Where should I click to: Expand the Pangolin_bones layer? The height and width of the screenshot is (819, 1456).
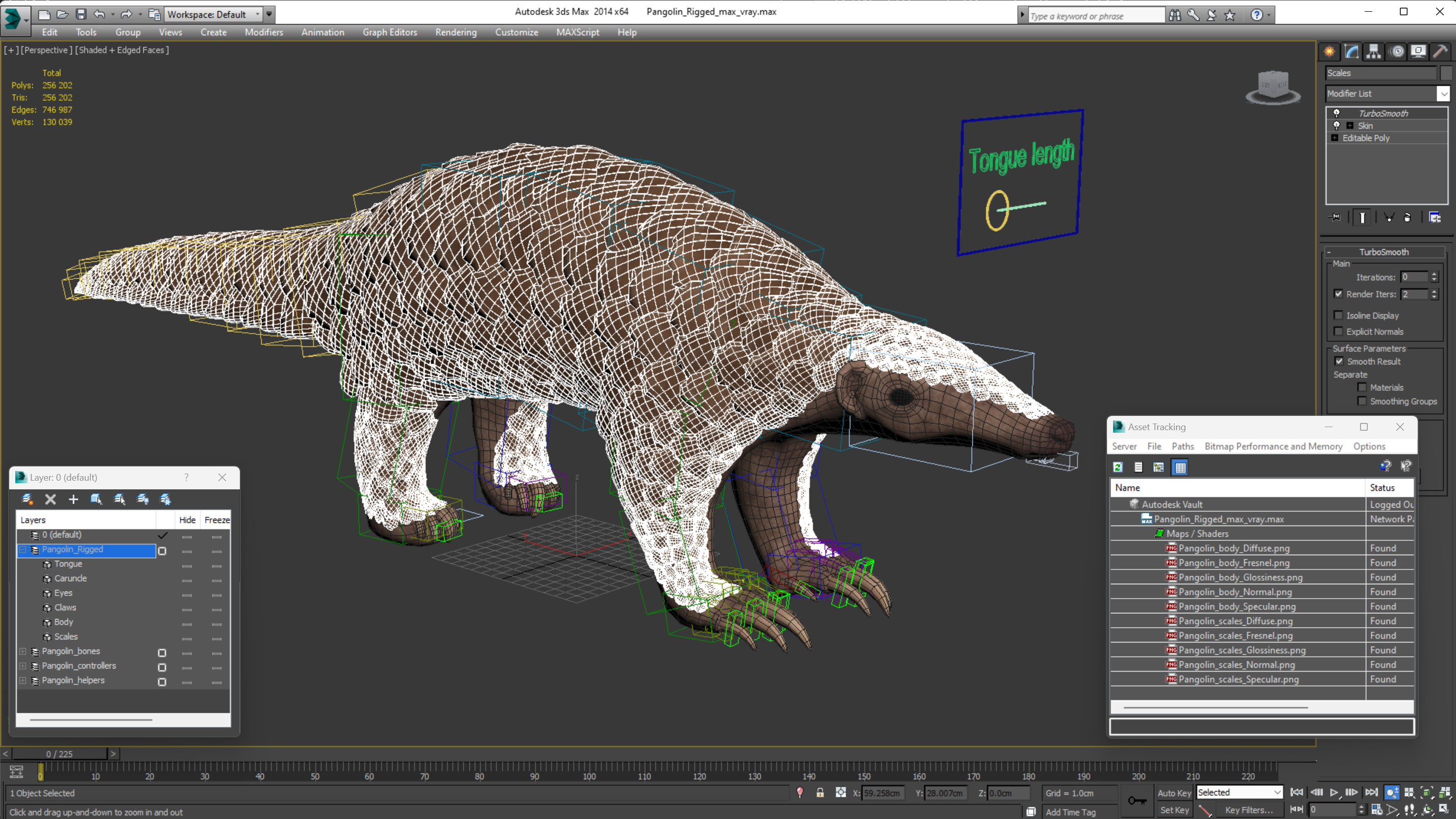tap(23, 651)
